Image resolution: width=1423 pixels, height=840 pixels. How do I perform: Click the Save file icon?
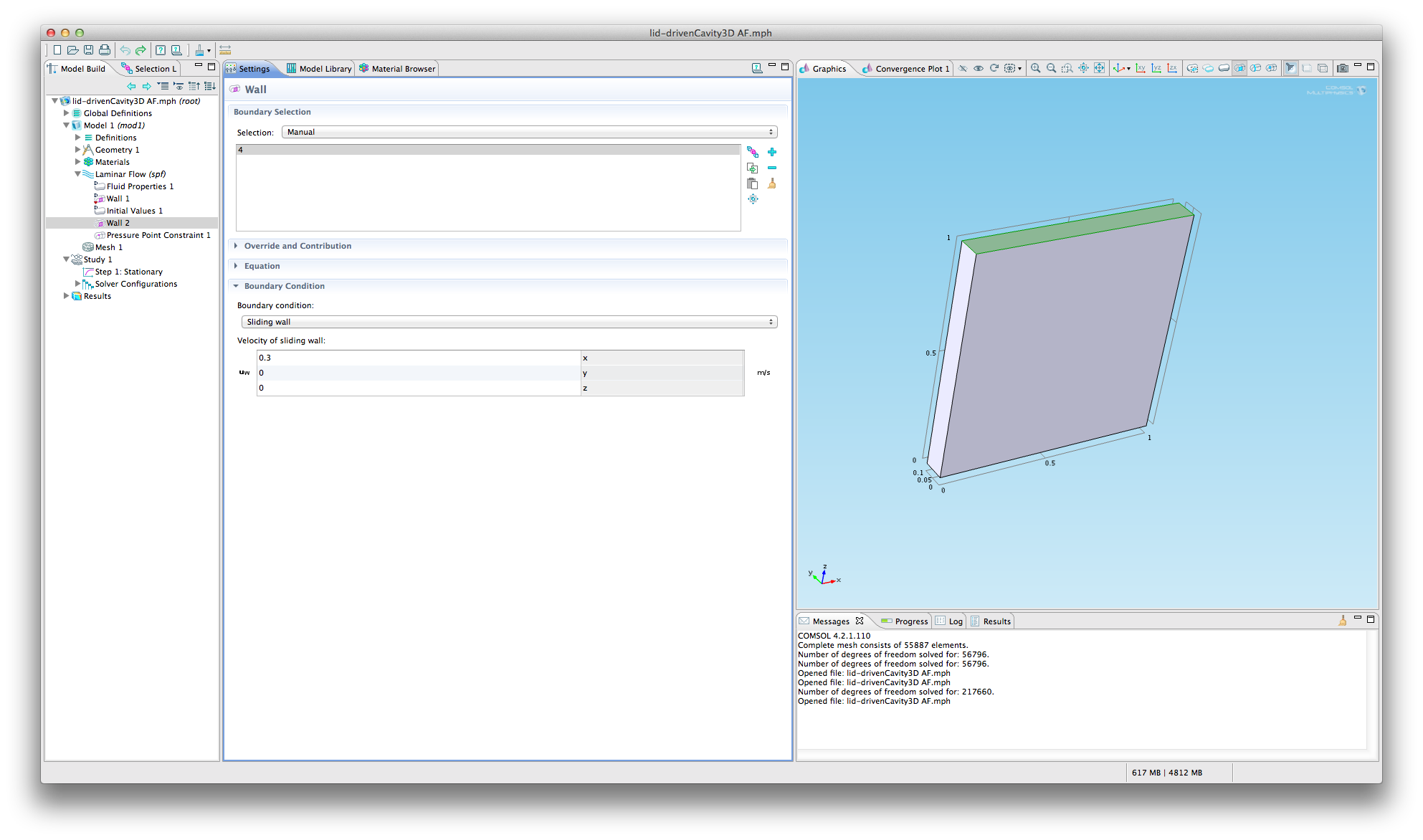[x=89, y=50]
